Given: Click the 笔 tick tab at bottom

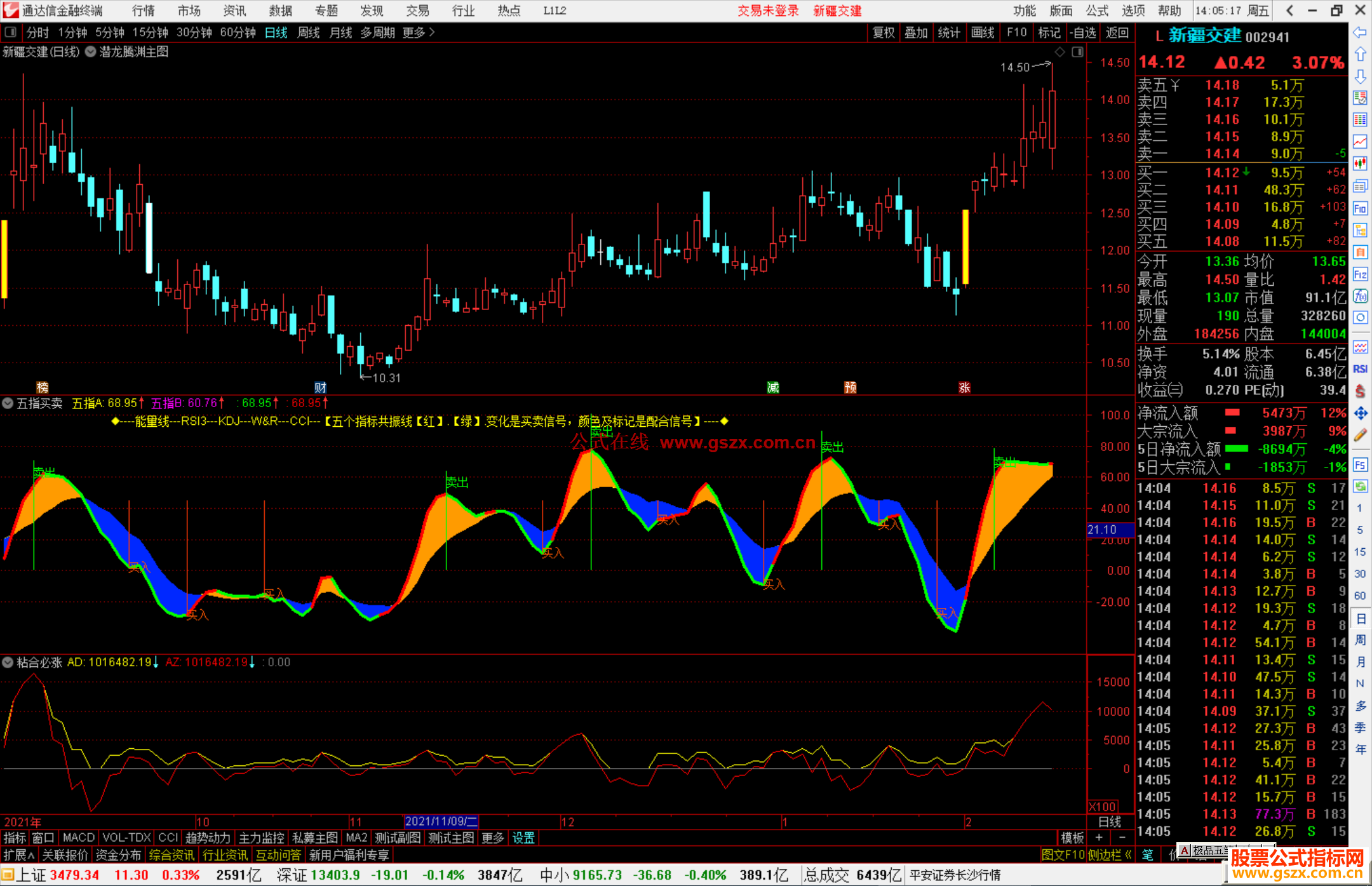Looking at the screenshot, I should [x=1147, y=855].
